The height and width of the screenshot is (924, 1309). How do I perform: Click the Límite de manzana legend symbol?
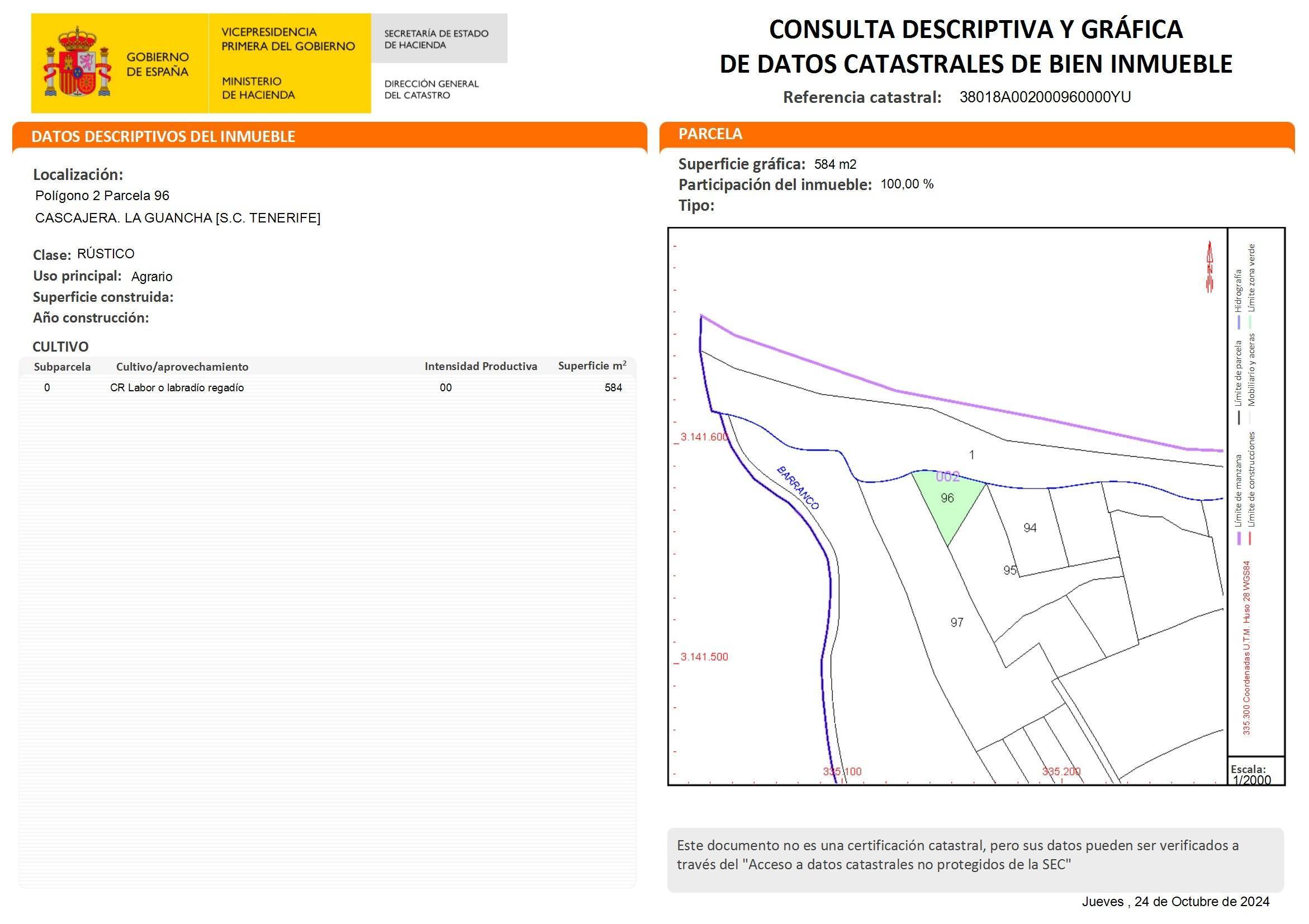(1240, 538)
